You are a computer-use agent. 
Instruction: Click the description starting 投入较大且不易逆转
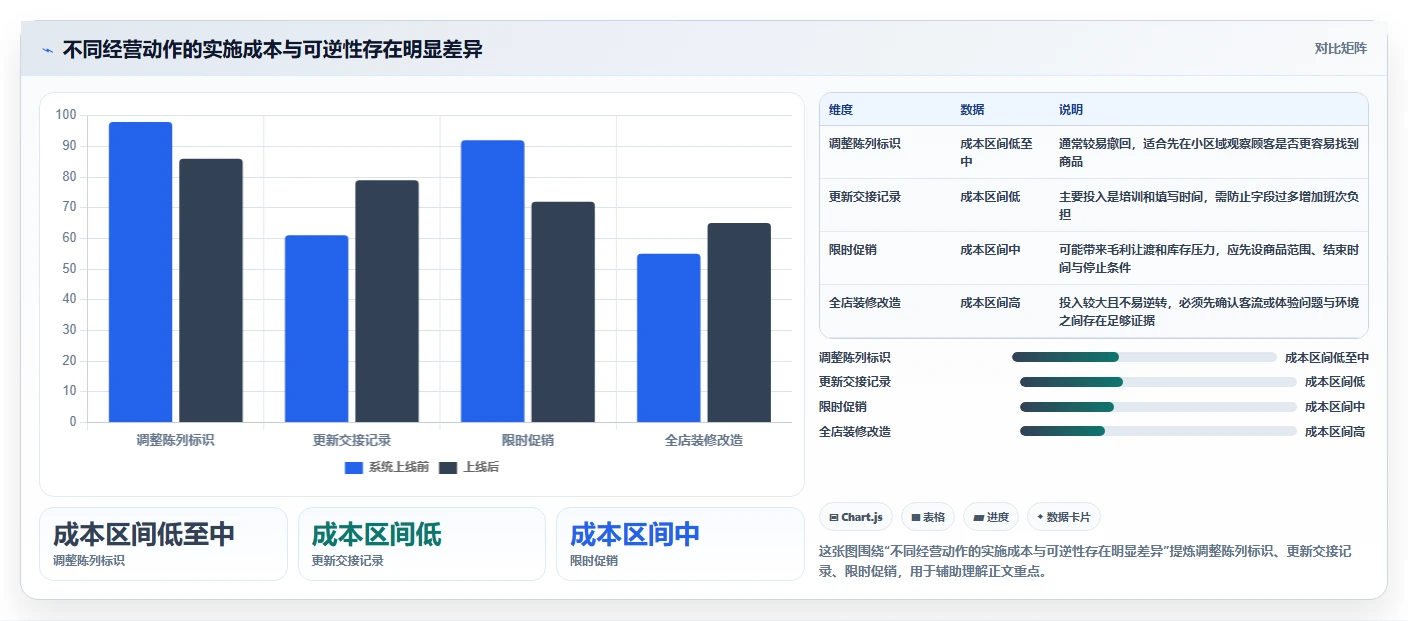click(x=1209, y=311)
